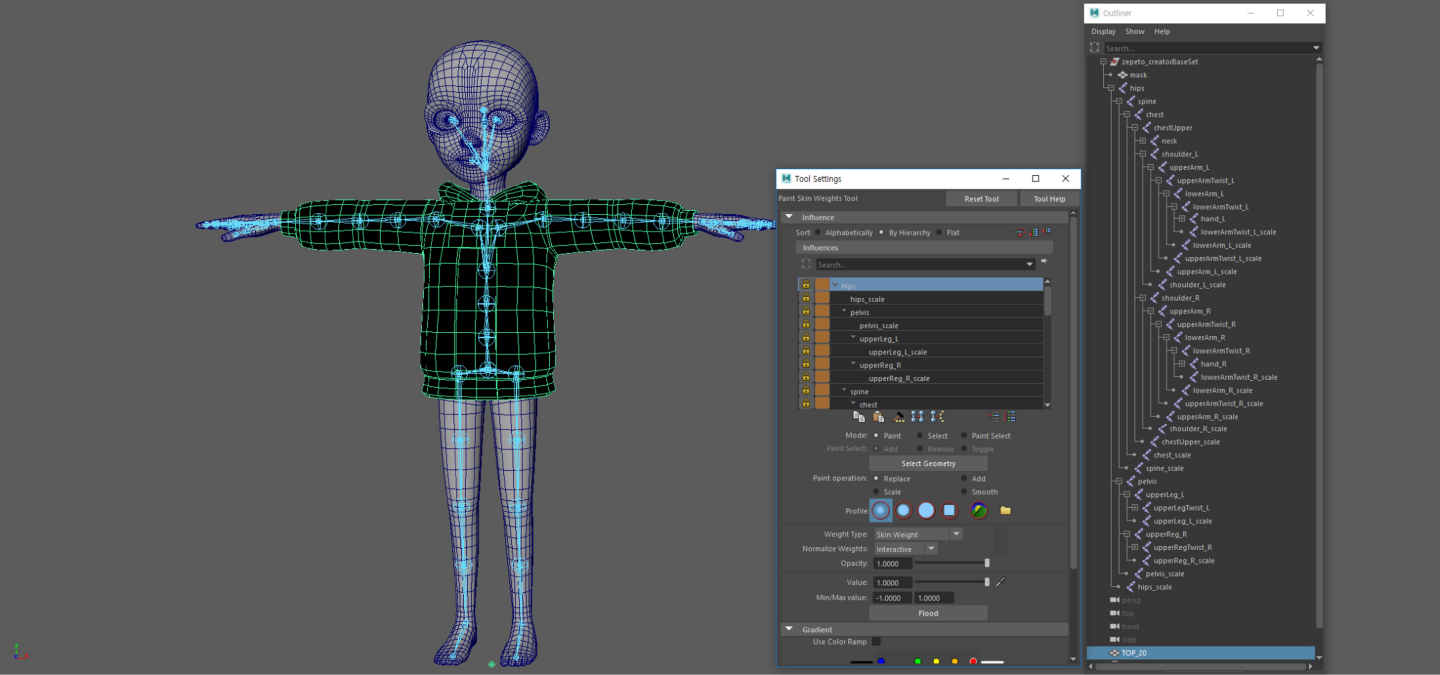
Task: Collapse the Gradient section
Action: pyautogui.click(x=788, y=630)
